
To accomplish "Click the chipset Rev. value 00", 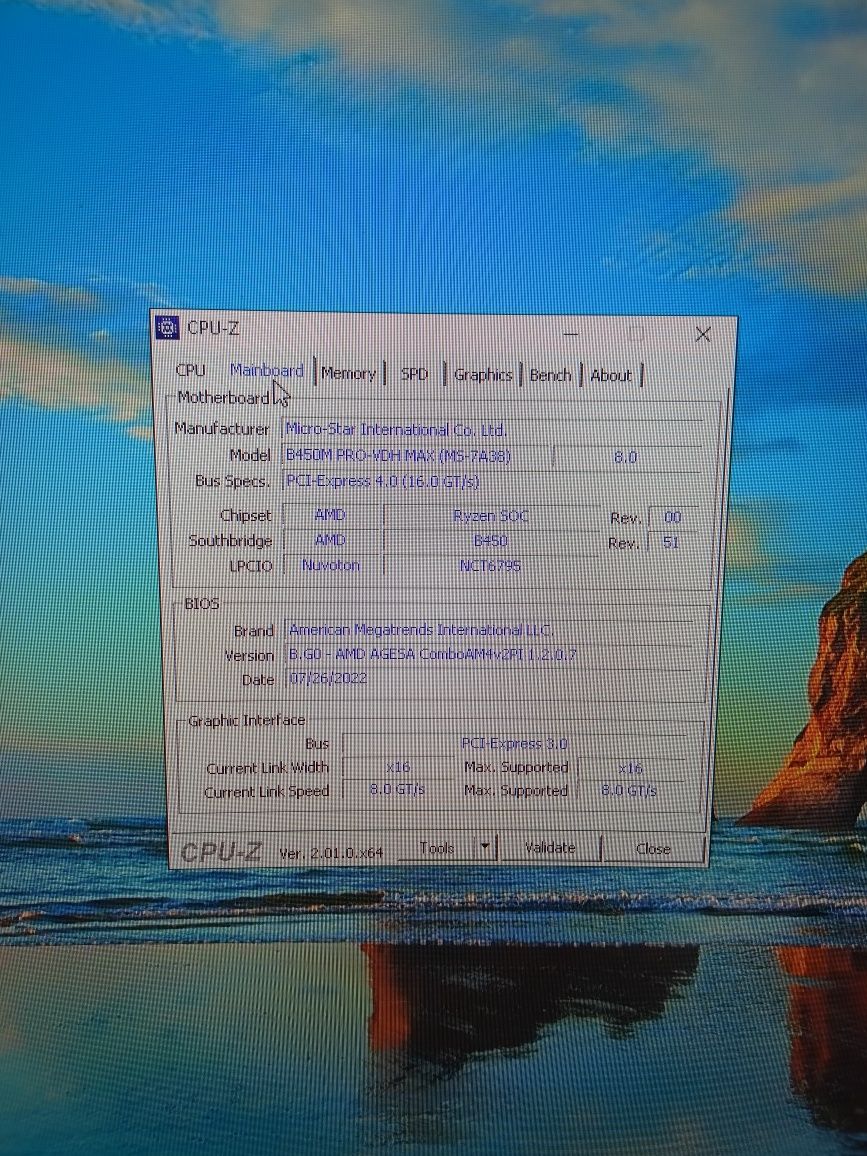I will pos(672,518).
